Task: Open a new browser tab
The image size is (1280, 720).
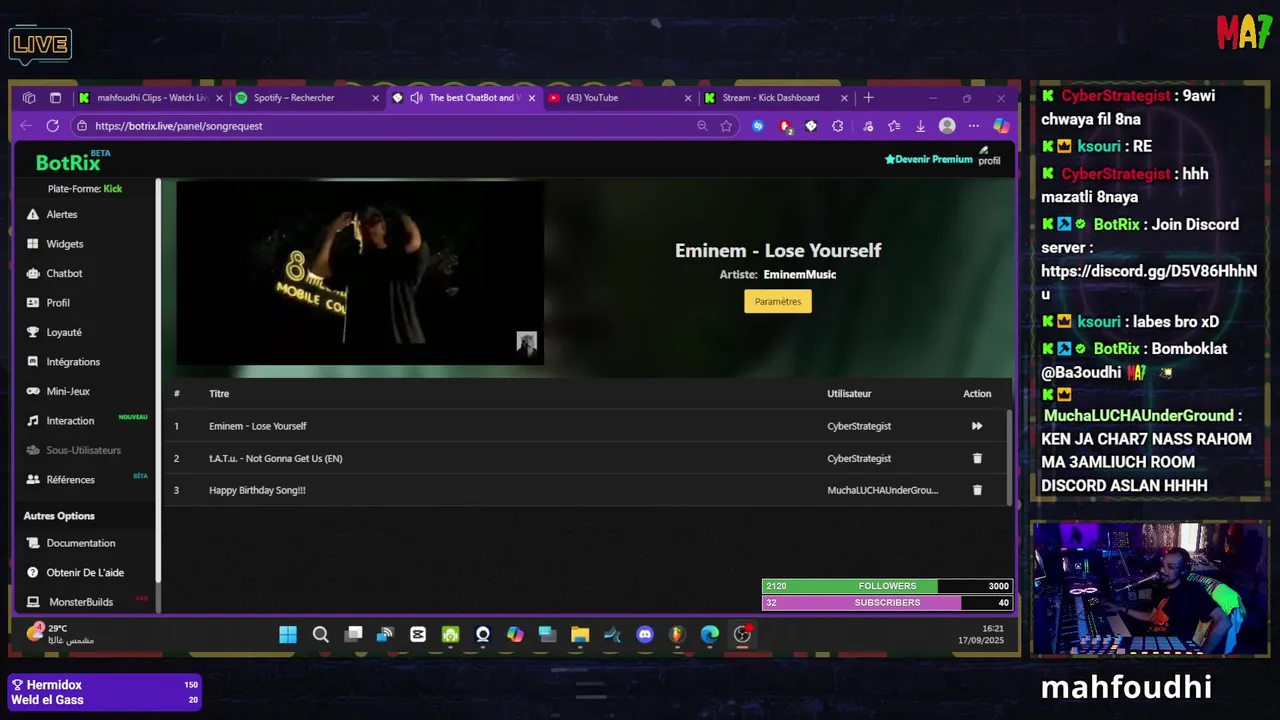Action: click(x=868, y=98)
